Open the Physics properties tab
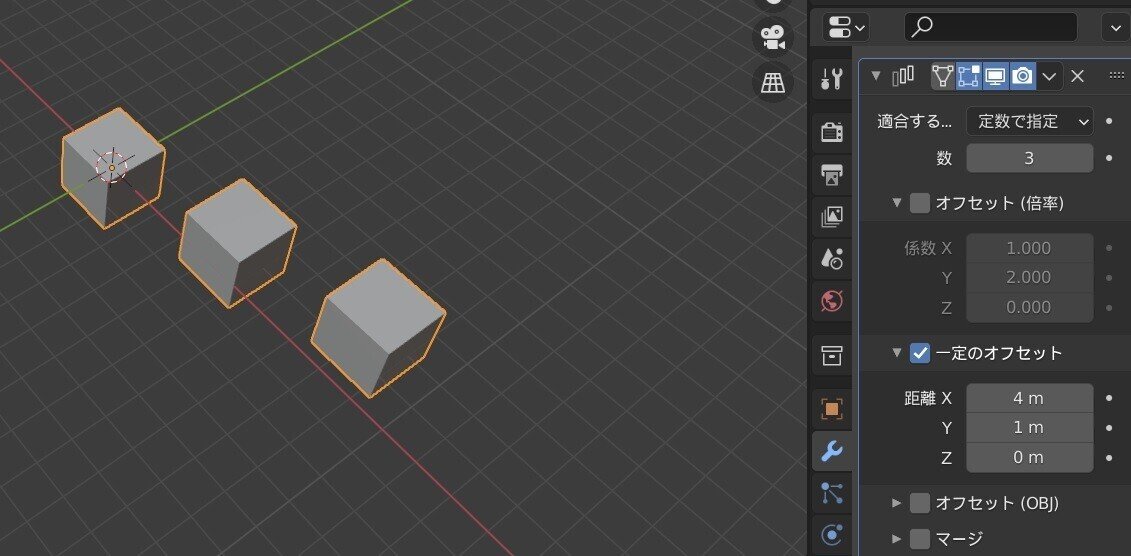 click(832, 535)
